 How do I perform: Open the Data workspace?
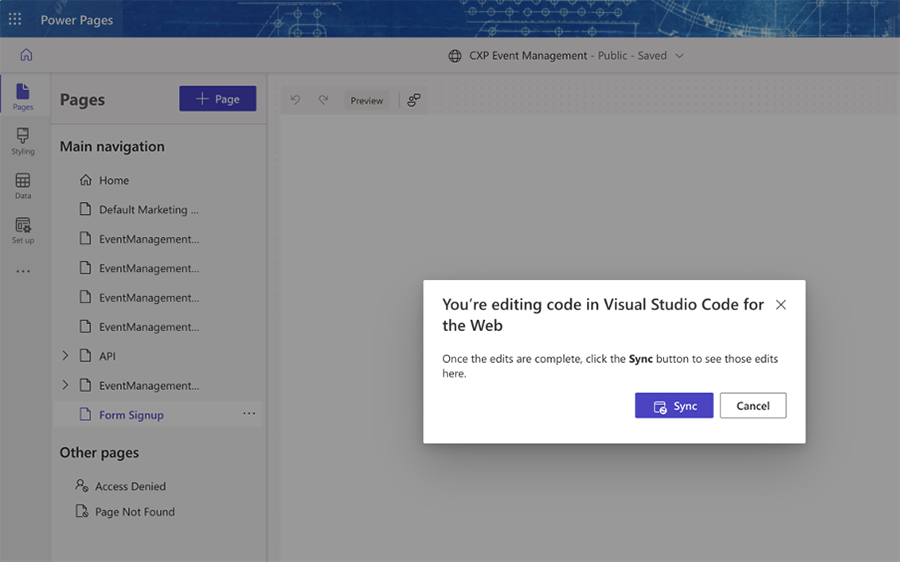pyautogui.click(x=23, y=186)
